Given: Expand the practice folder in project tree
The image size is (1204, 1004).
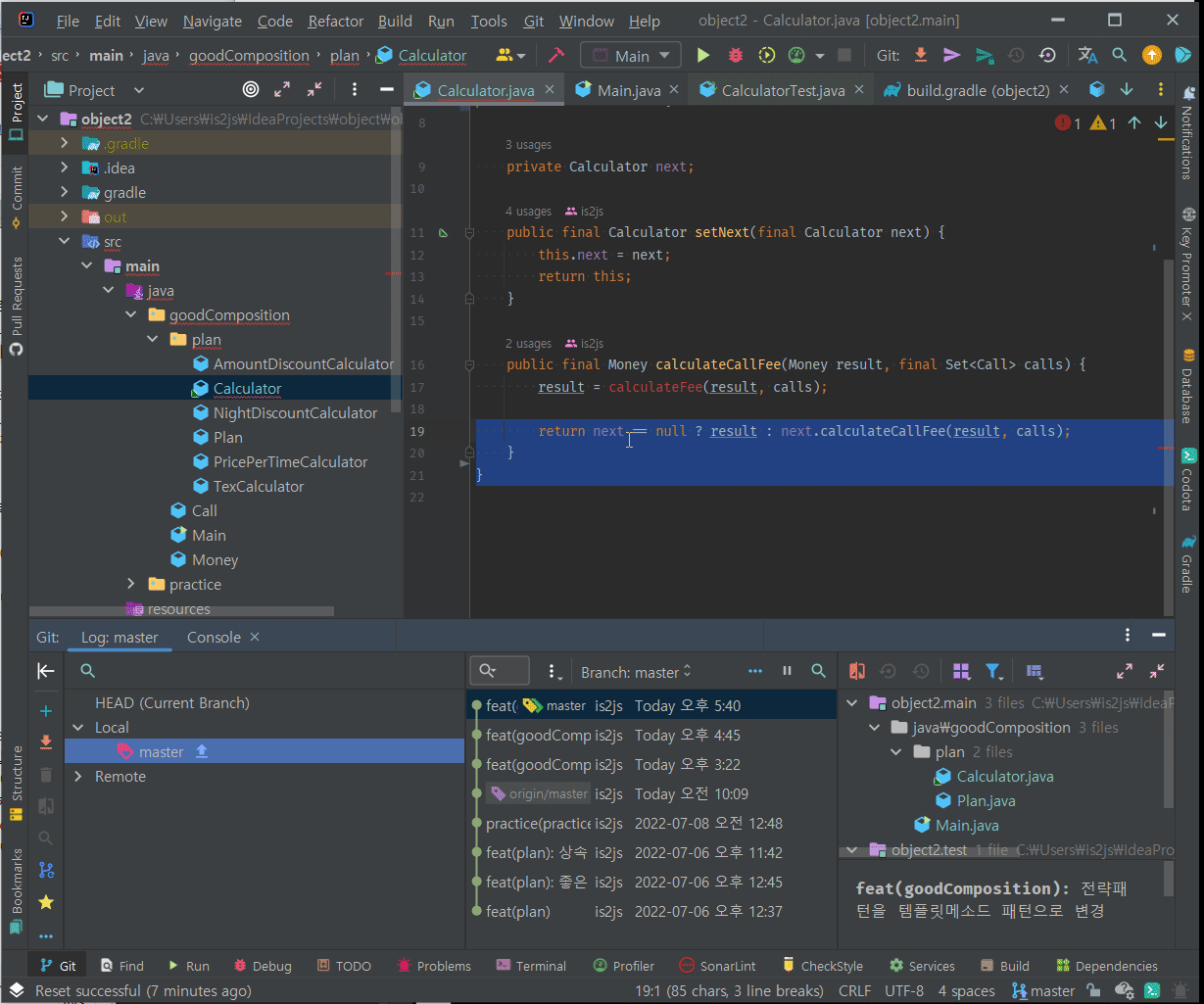Looking at the screenshot, I should pyautogui.click(x=131, y=585).
